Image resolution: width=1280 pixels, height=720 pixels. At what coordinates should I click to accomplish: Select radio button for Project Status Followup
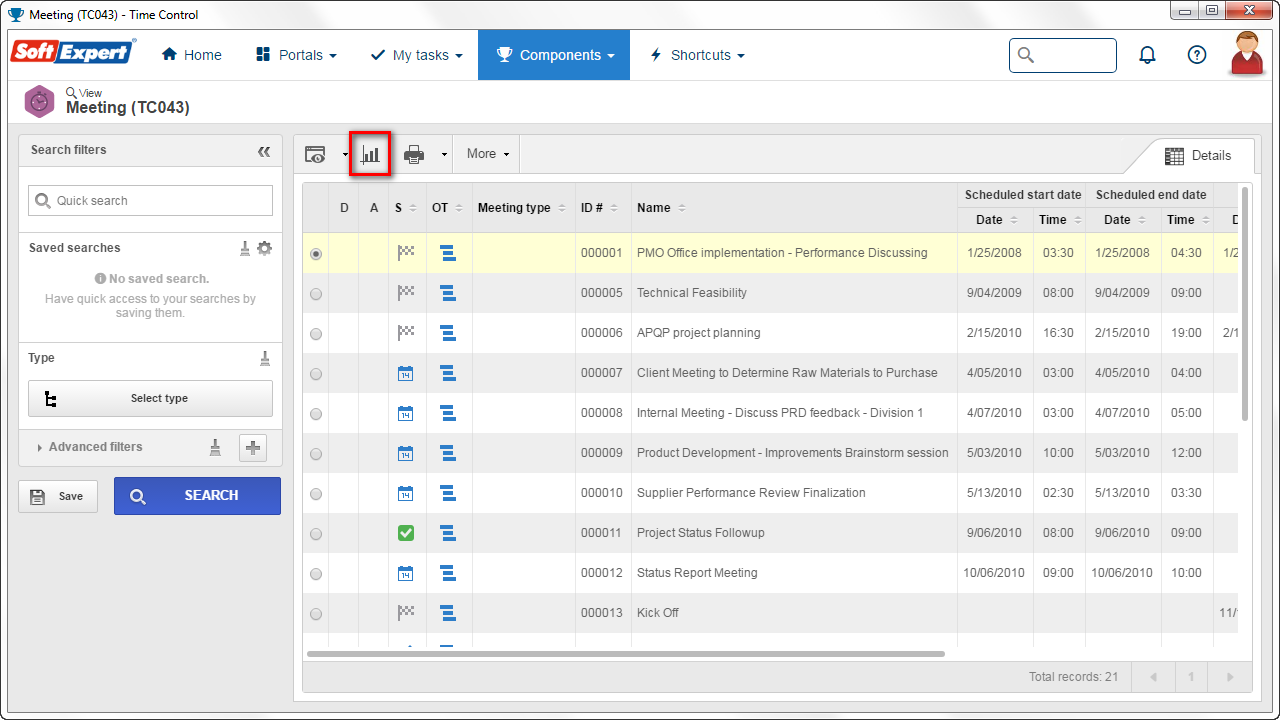[316, 534]
